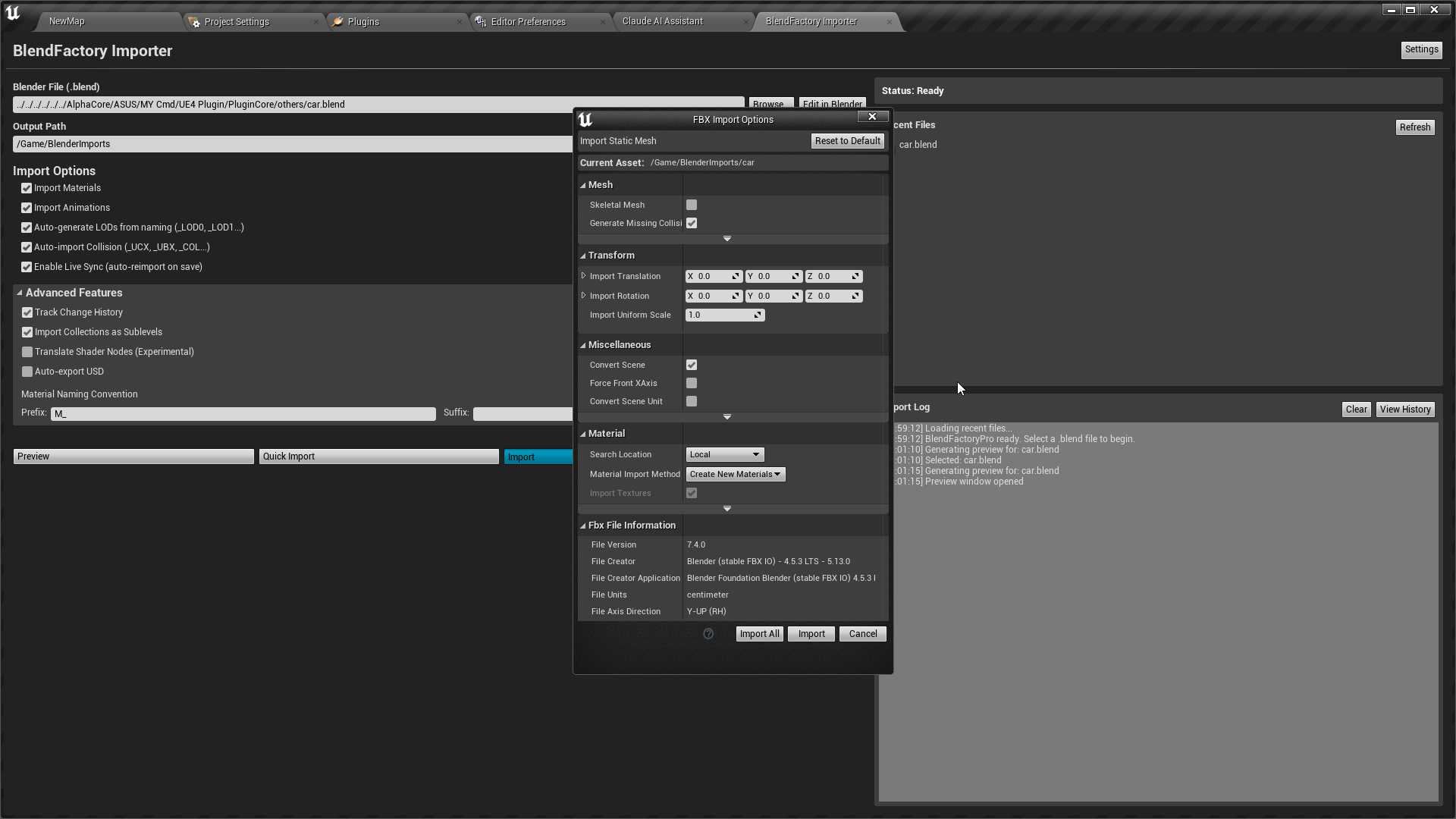Image resolution: width=1456 pixels, height=819 pixels.
Task: Click the Import Uniform Scale value field
Action: pos(725,315)
